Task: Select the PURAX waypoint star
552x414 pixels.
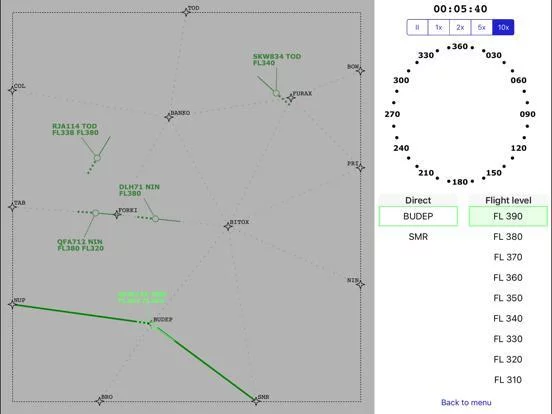Action: pyautogui.click(x=291, y=98)
